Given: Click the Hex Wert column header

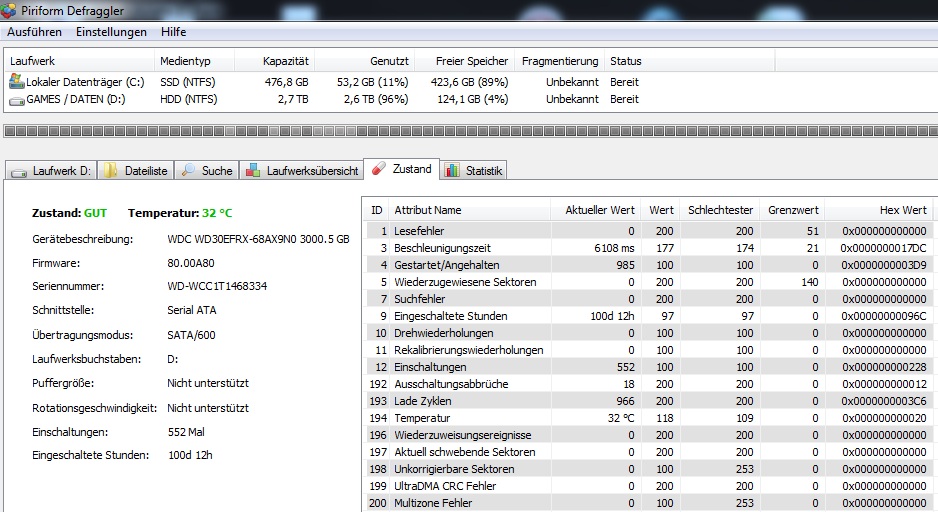Looking at the screenshot, I should pos(878,210).
